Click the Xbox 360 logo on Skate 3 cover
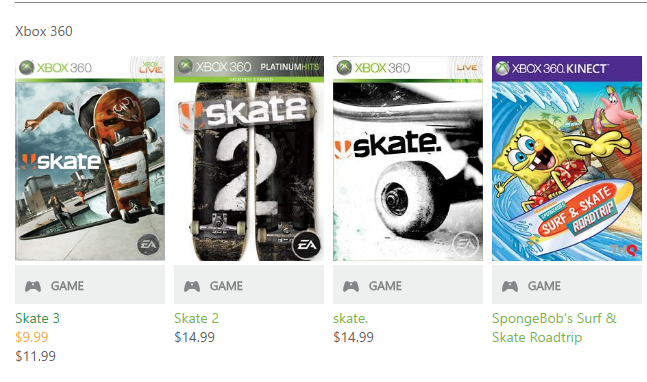The width and height of the screenshot is (647, 382). [56, 68]
